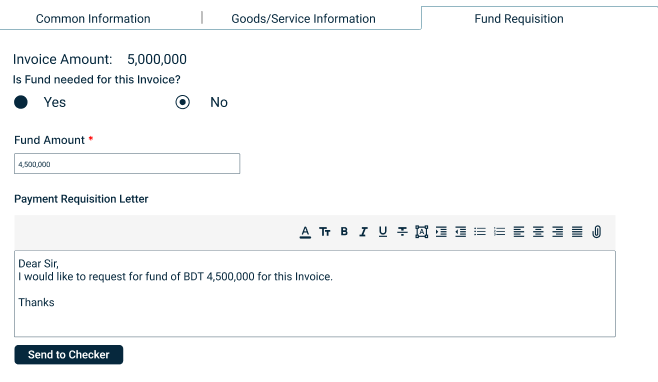Select Yes for fund needed

tap(21, 102)
